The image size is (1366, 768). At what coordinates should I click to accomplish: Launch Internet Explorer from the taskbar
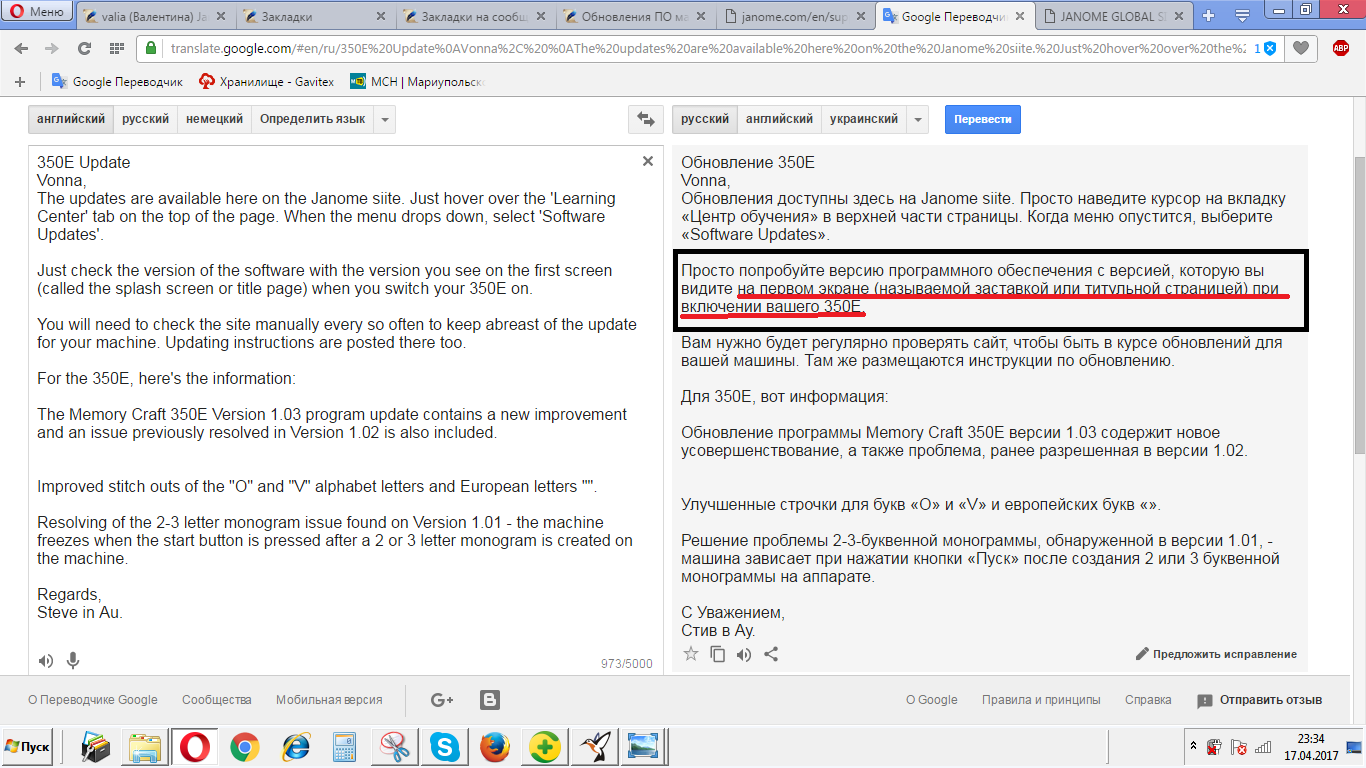click(295, 747)
